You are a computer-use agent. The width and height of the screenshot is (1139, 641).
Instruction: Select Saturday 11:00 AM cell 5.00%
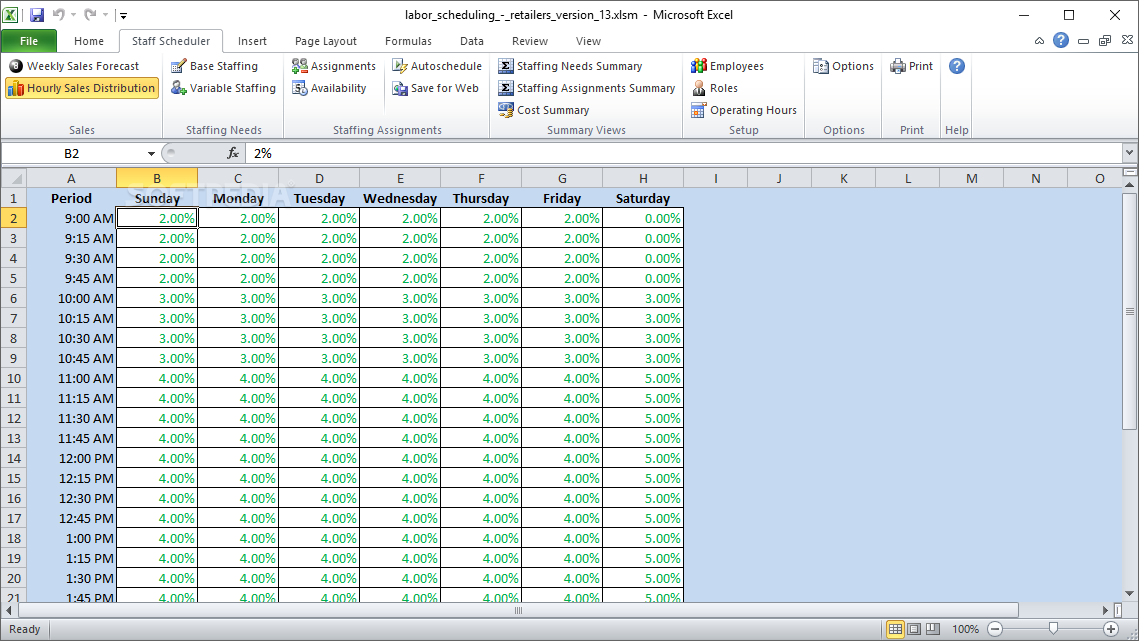(643, 379)
